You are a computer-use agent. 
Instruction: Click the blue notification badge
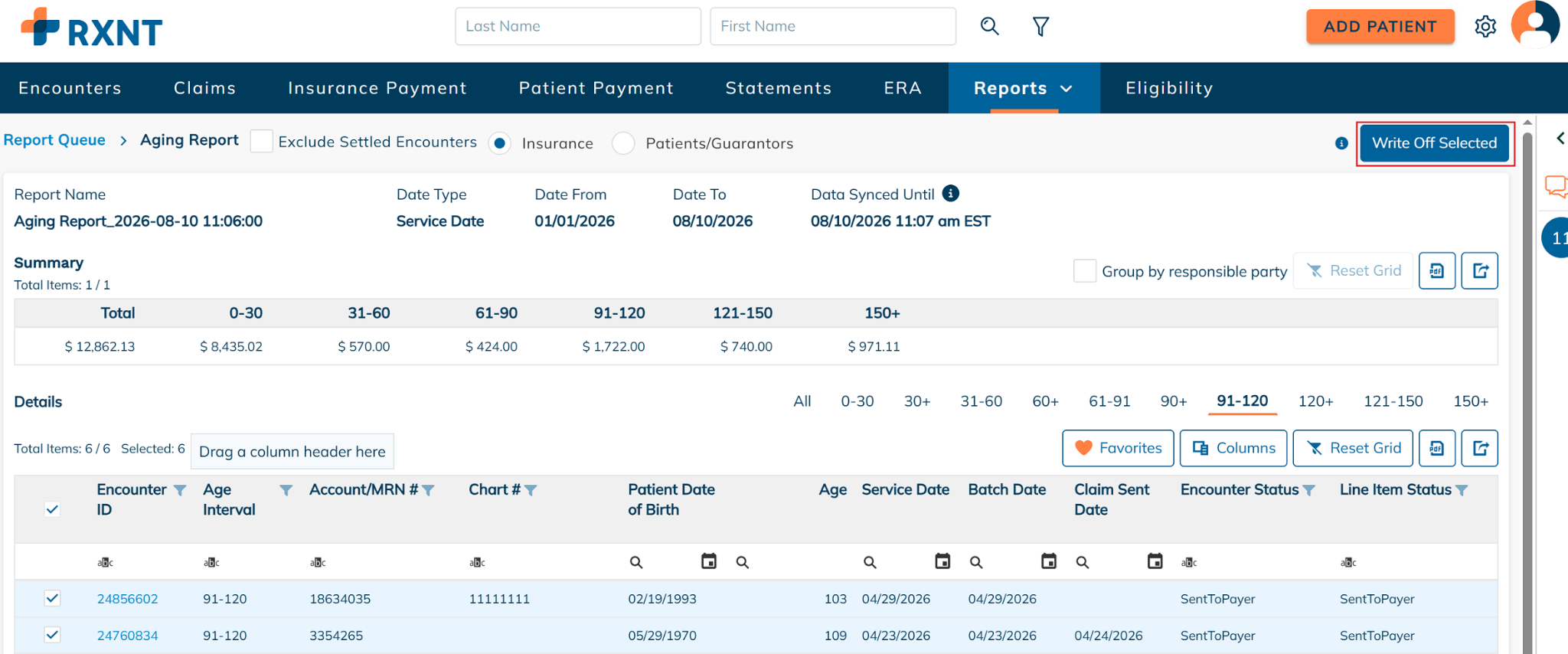pos(1555,238)
